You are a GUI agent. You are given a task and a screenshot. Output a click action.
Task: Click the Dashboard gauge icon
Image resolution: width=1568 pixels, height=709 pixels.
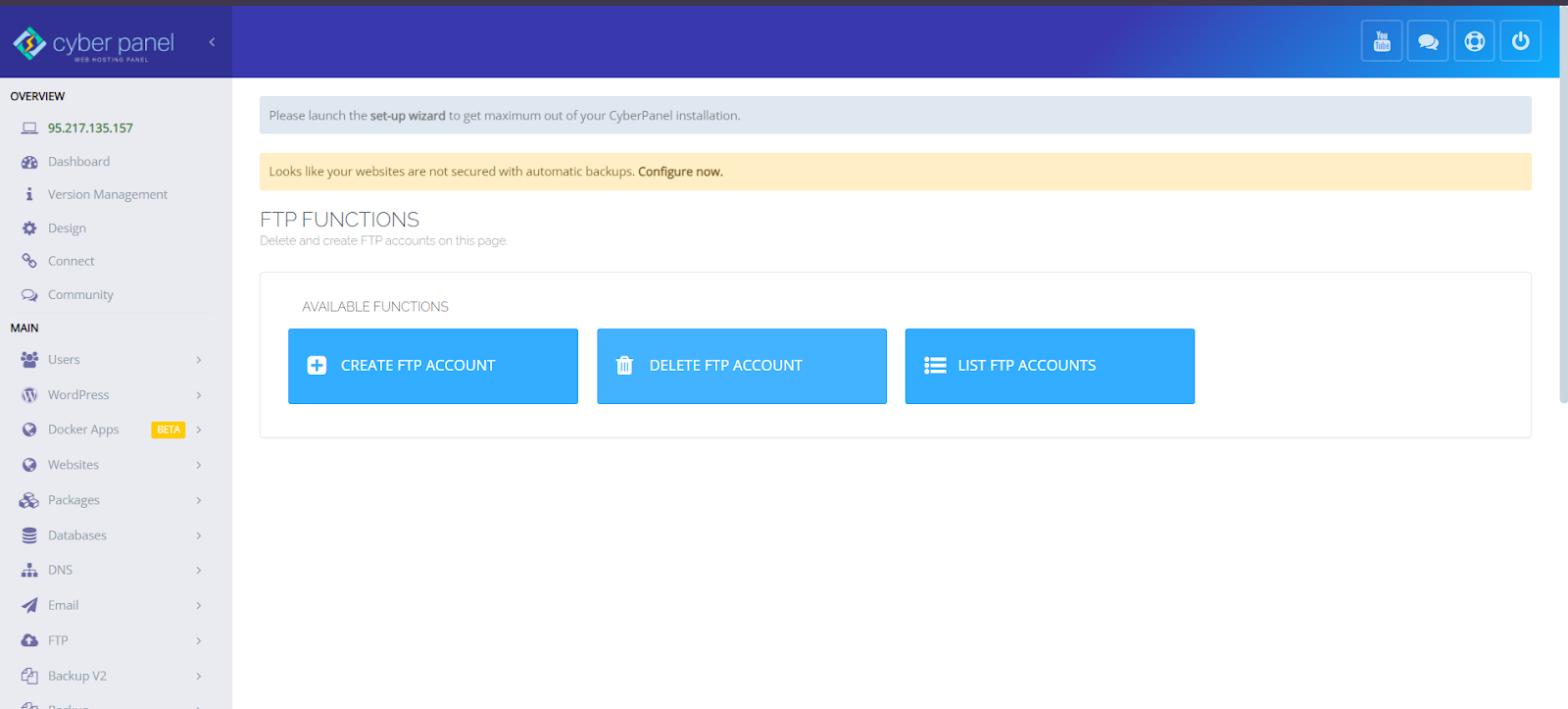pos(29,162)
